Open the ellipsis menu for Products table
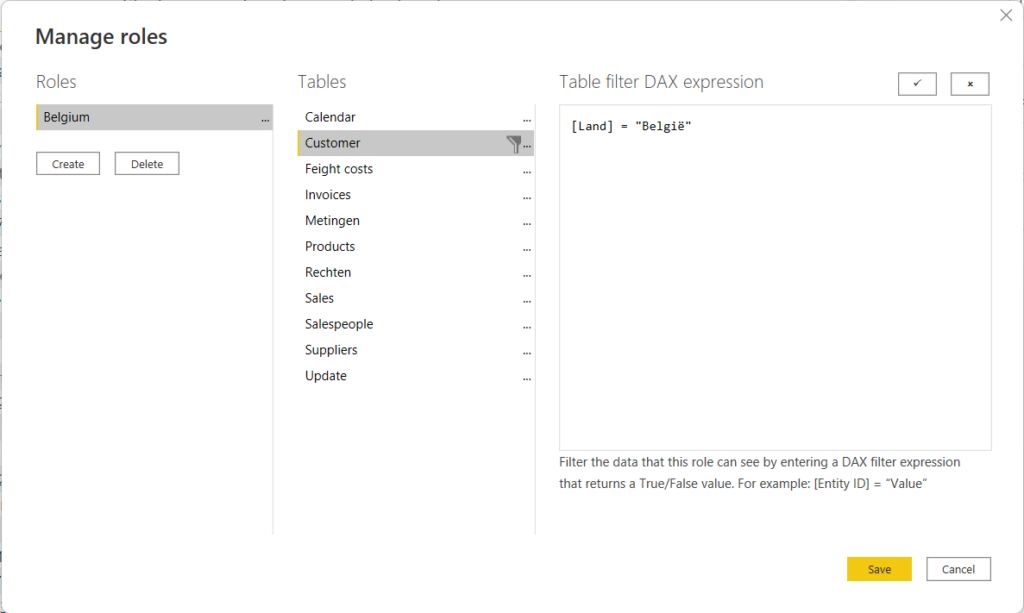Viewport: 1024px width, 613px height. [x=527, y=248]
